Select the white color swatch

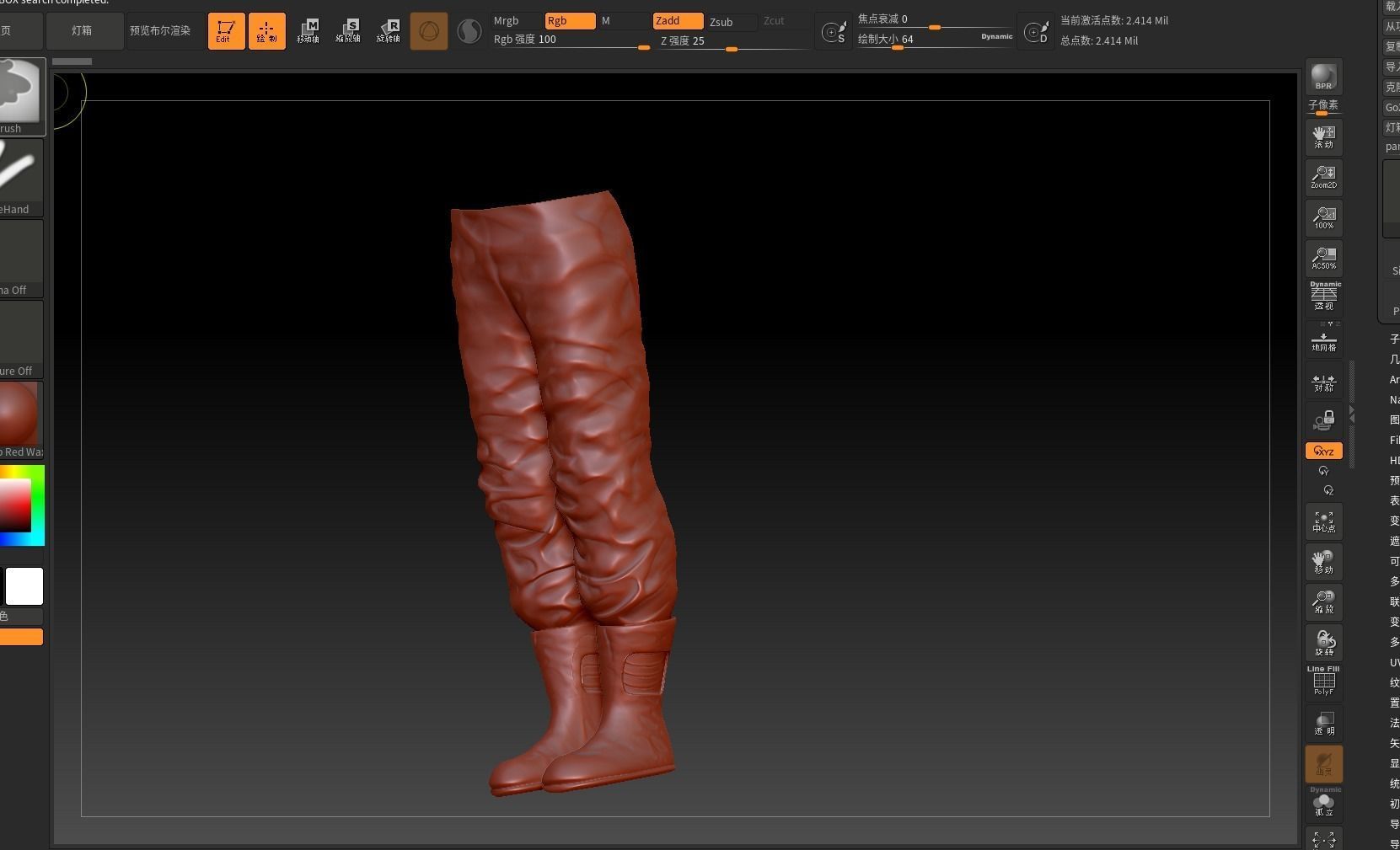pyautogui.click(x=24, y=586)
